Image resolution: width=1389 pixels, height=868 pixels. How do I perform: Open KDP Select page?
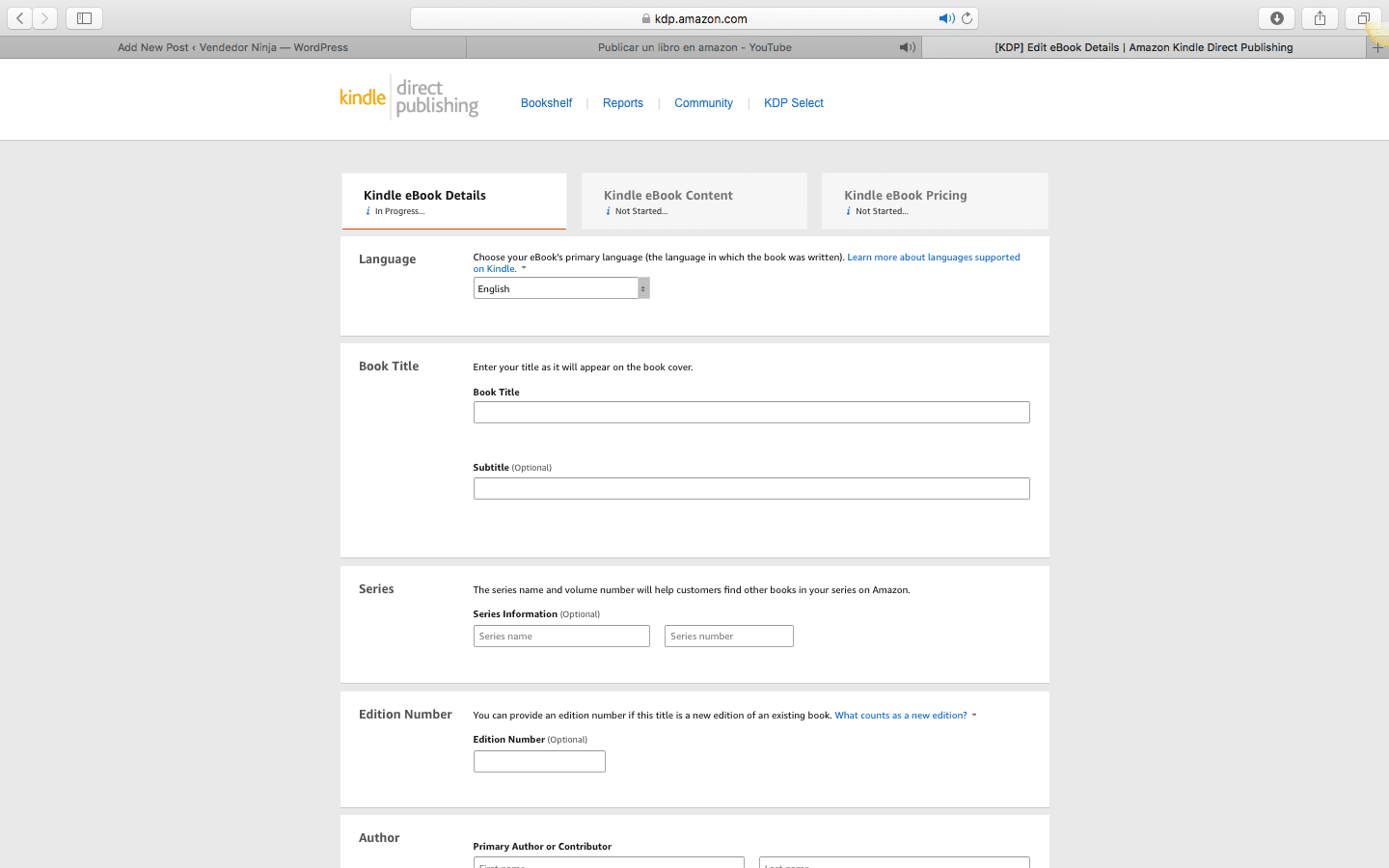click(794, 103)
